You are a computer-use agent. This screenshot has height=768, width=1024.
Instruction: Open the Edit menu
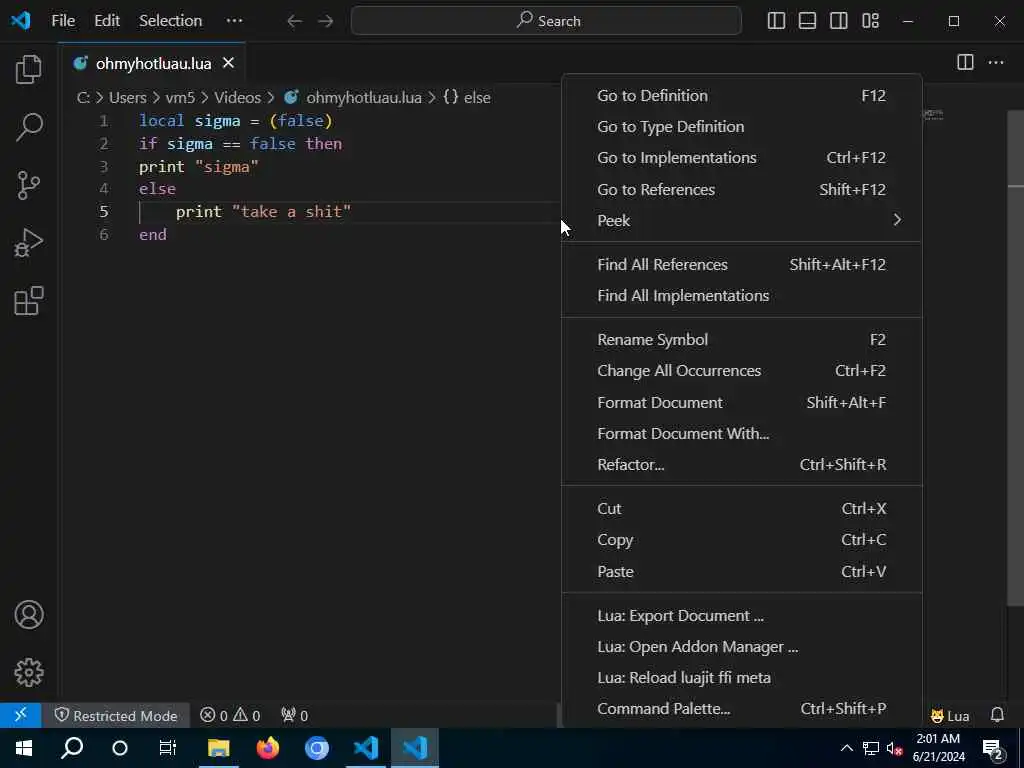[x=106, y=21]
